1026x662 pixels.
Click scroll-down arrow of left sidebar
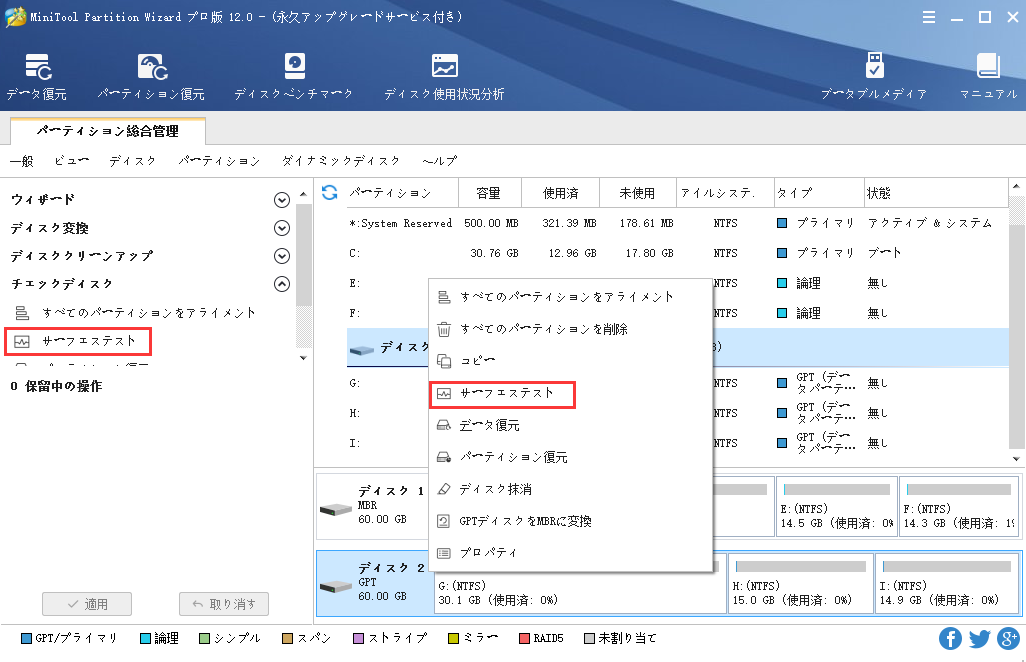[303, 358]
